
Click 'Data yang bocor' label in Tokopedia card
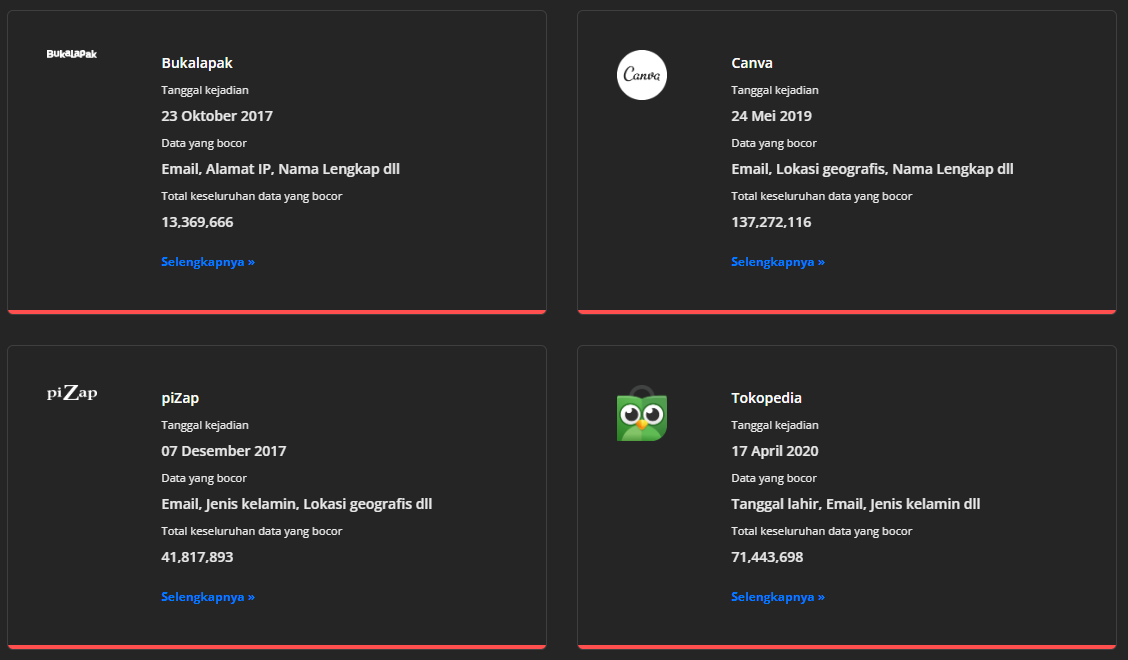tap(774, 479)
